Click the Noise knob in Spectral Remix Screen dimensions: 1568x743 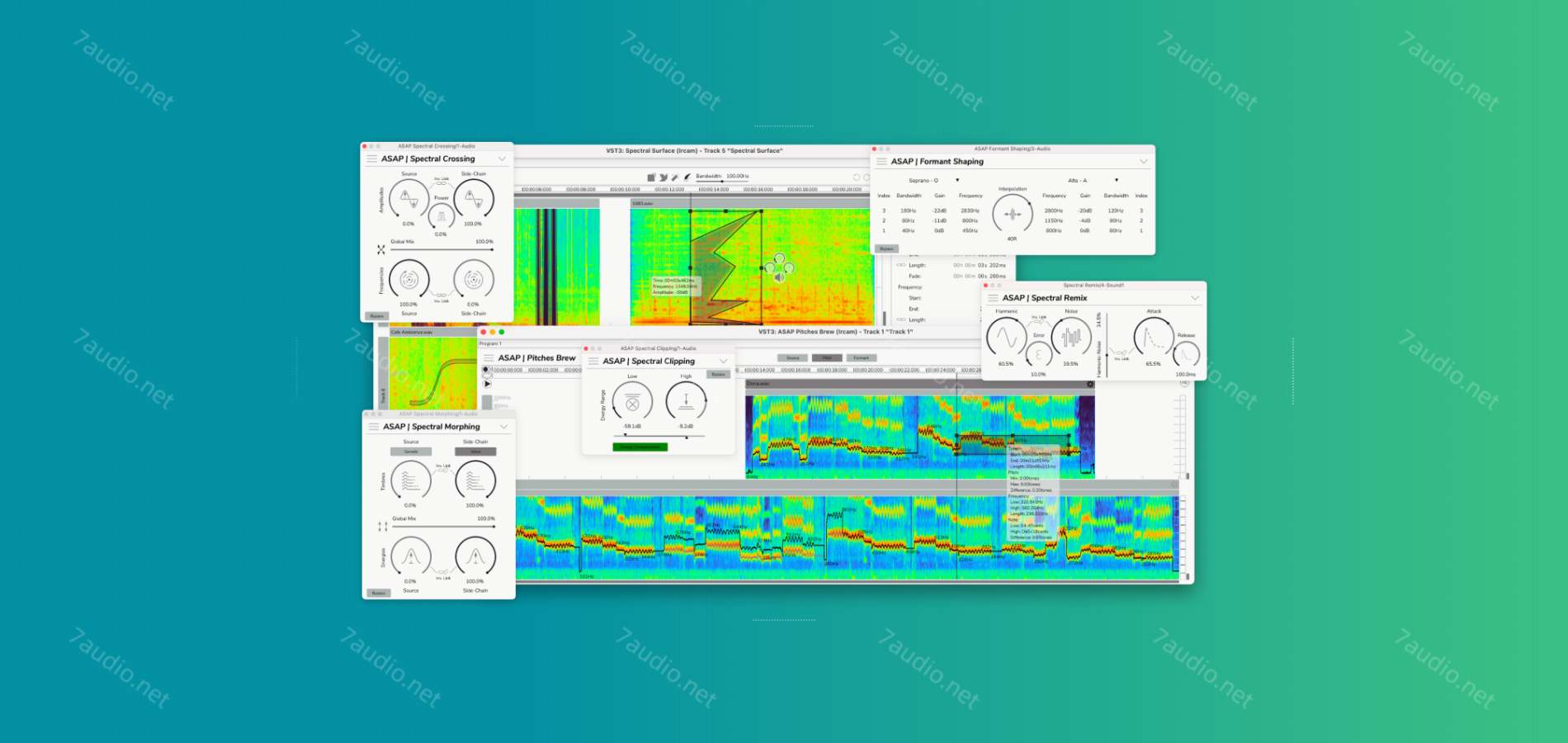[1071, 337]
